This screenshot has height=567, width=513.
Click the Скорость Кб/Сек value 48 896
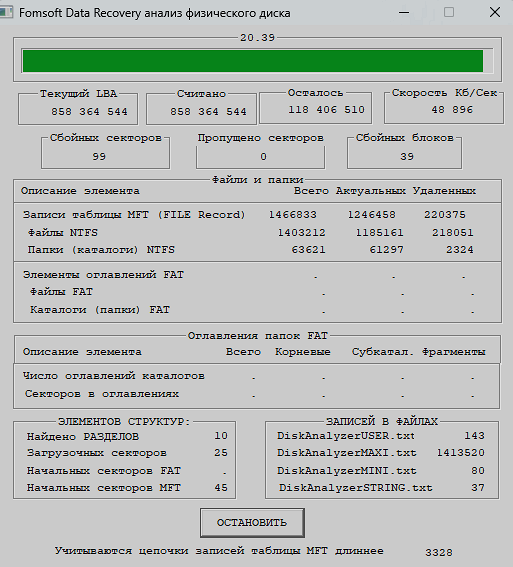pos(452,110)
